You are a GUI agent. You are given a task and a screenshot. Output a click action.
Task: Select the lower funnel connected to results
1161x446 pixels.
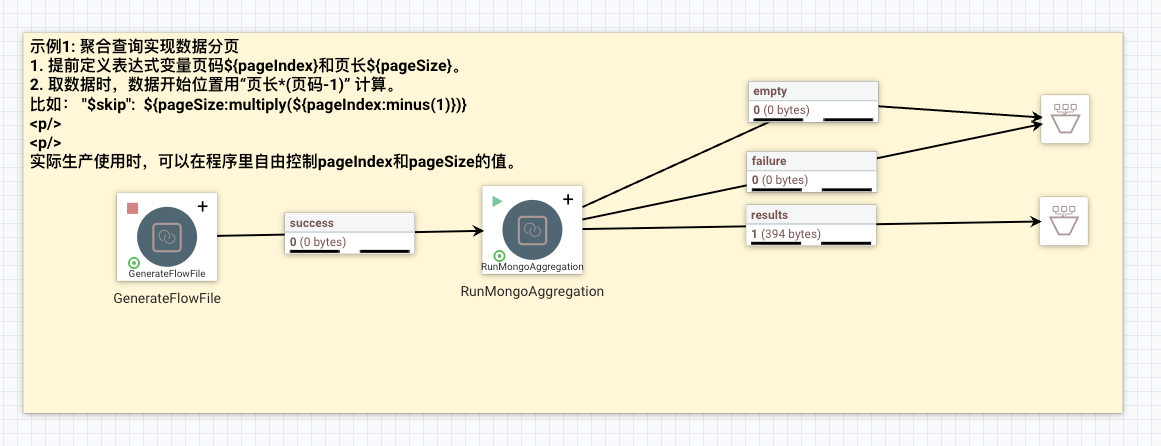click(1064, 221)
